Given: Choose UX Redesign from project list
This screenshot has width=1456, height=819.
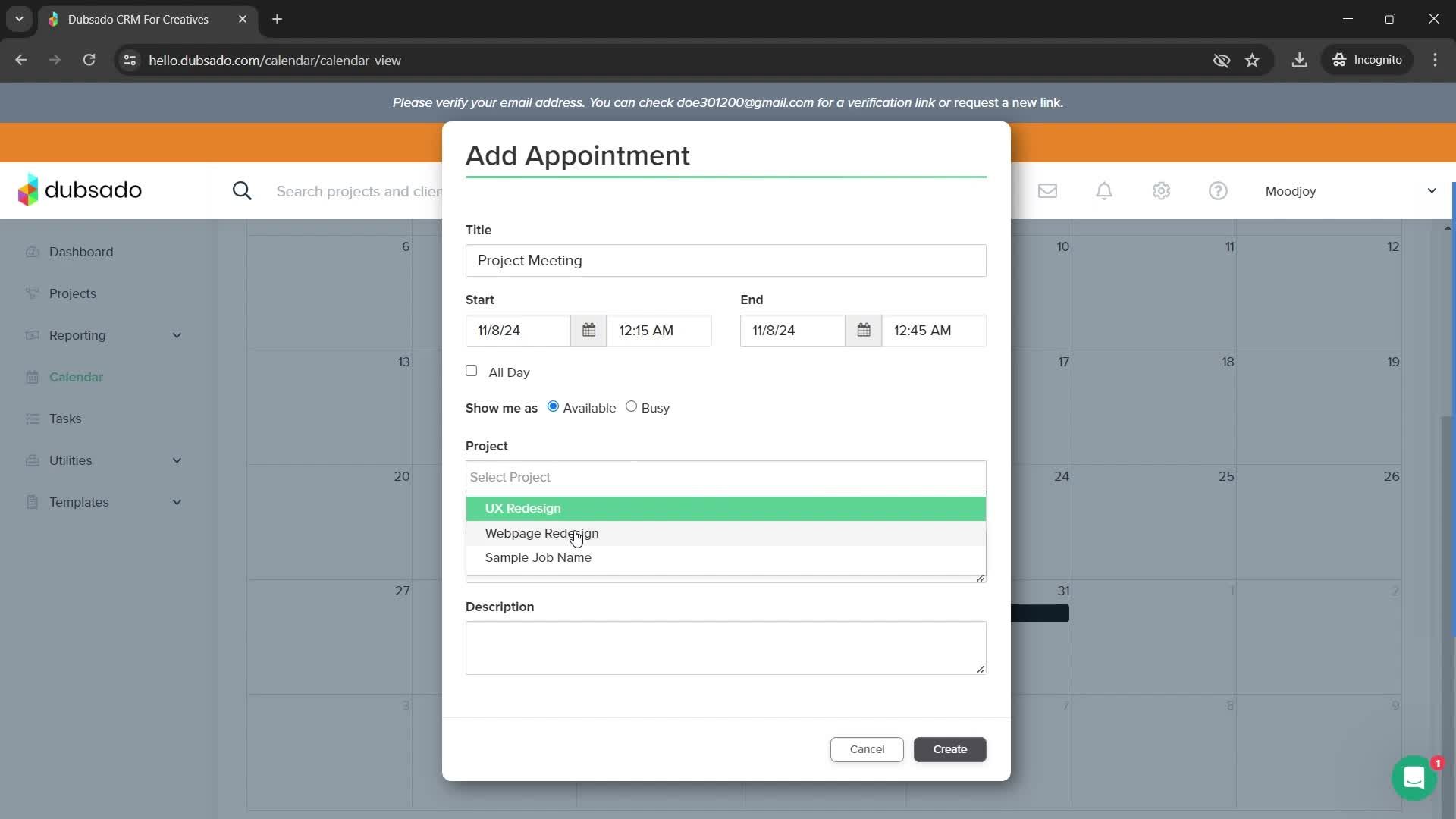Looking at the screenshot, I should click(x=726, y=509).
